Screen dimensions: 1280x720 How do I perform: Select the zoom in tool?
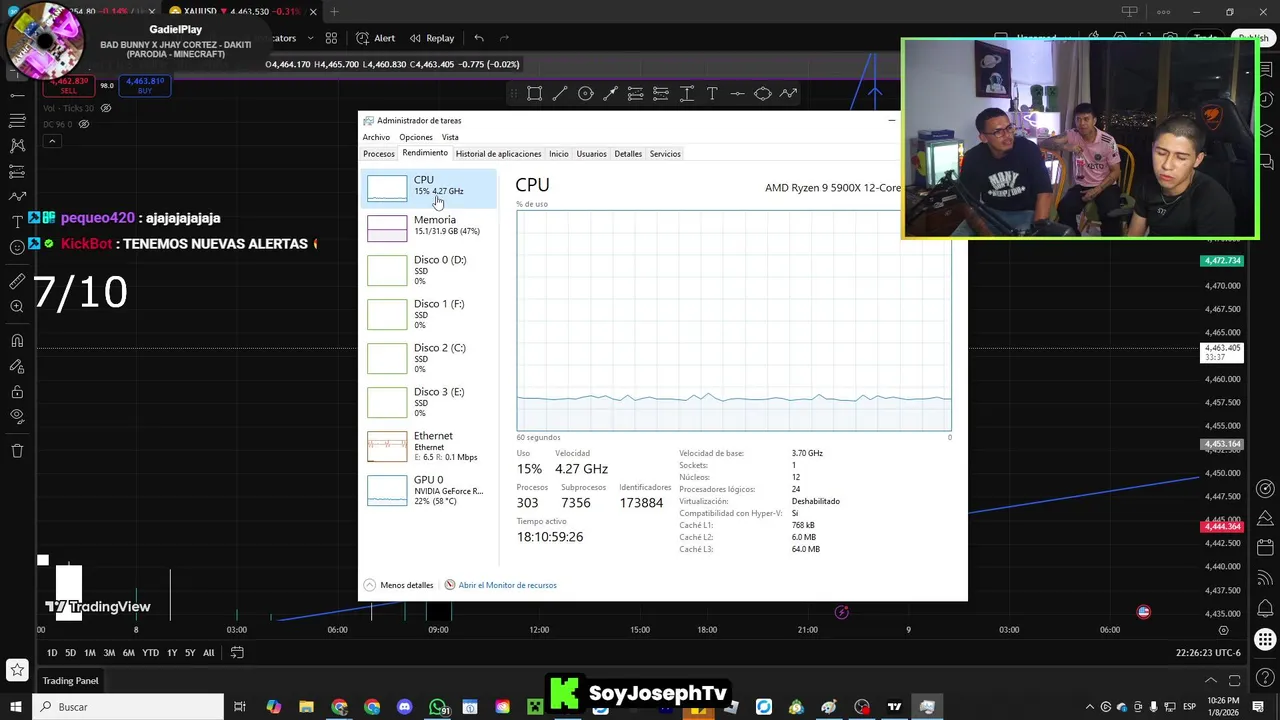coord(17,306)
